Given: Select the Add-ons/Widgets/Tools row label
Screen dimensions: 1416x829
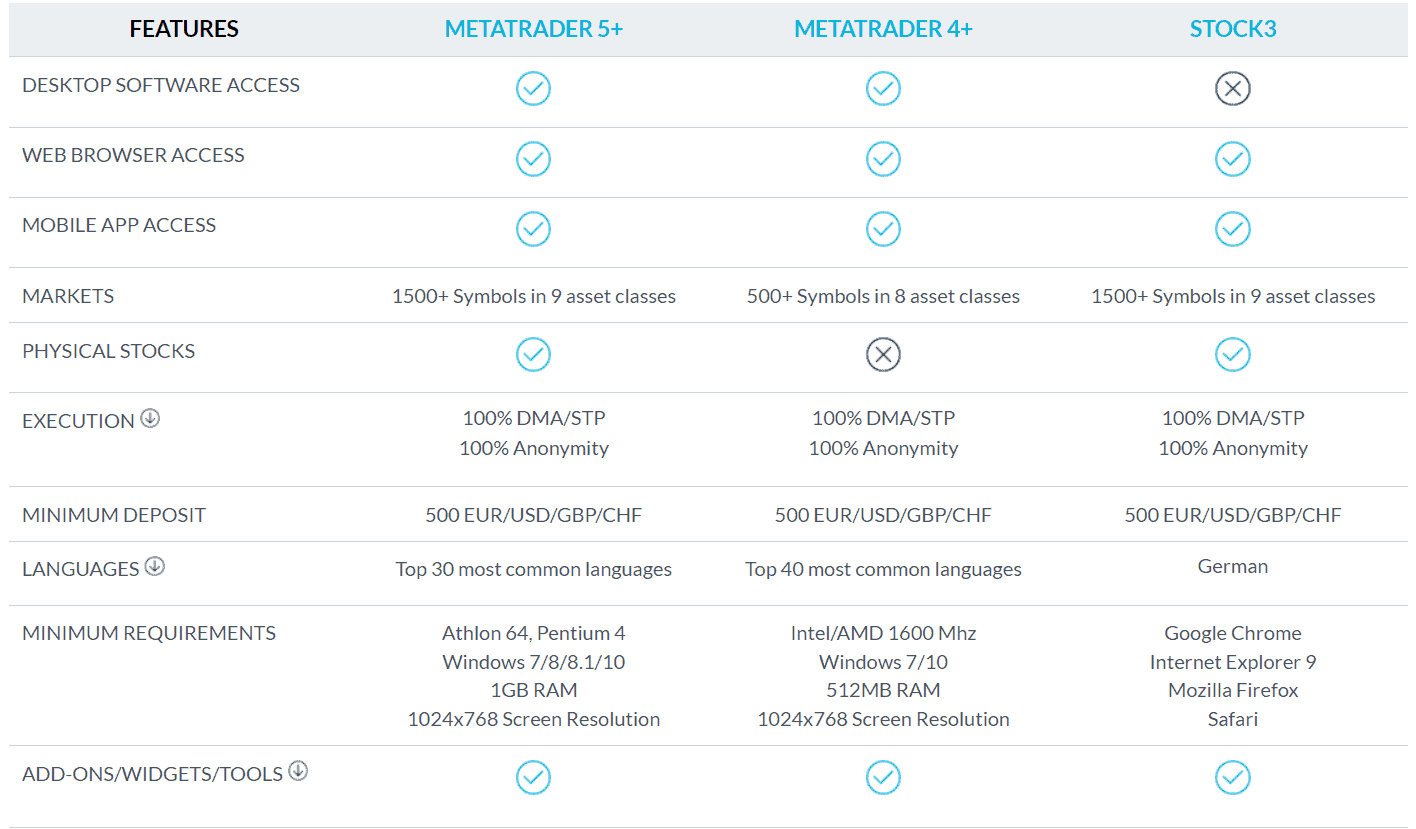Looking at the screenshot, I should (x=153, y=774).
